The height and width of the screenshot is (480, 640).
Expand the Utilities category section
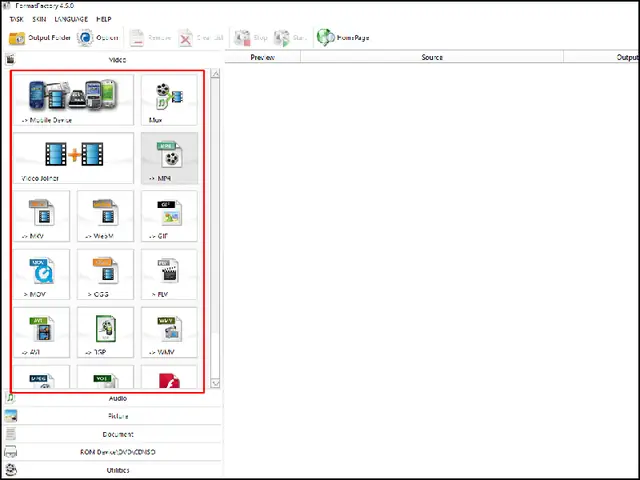(x=113, y=470)
